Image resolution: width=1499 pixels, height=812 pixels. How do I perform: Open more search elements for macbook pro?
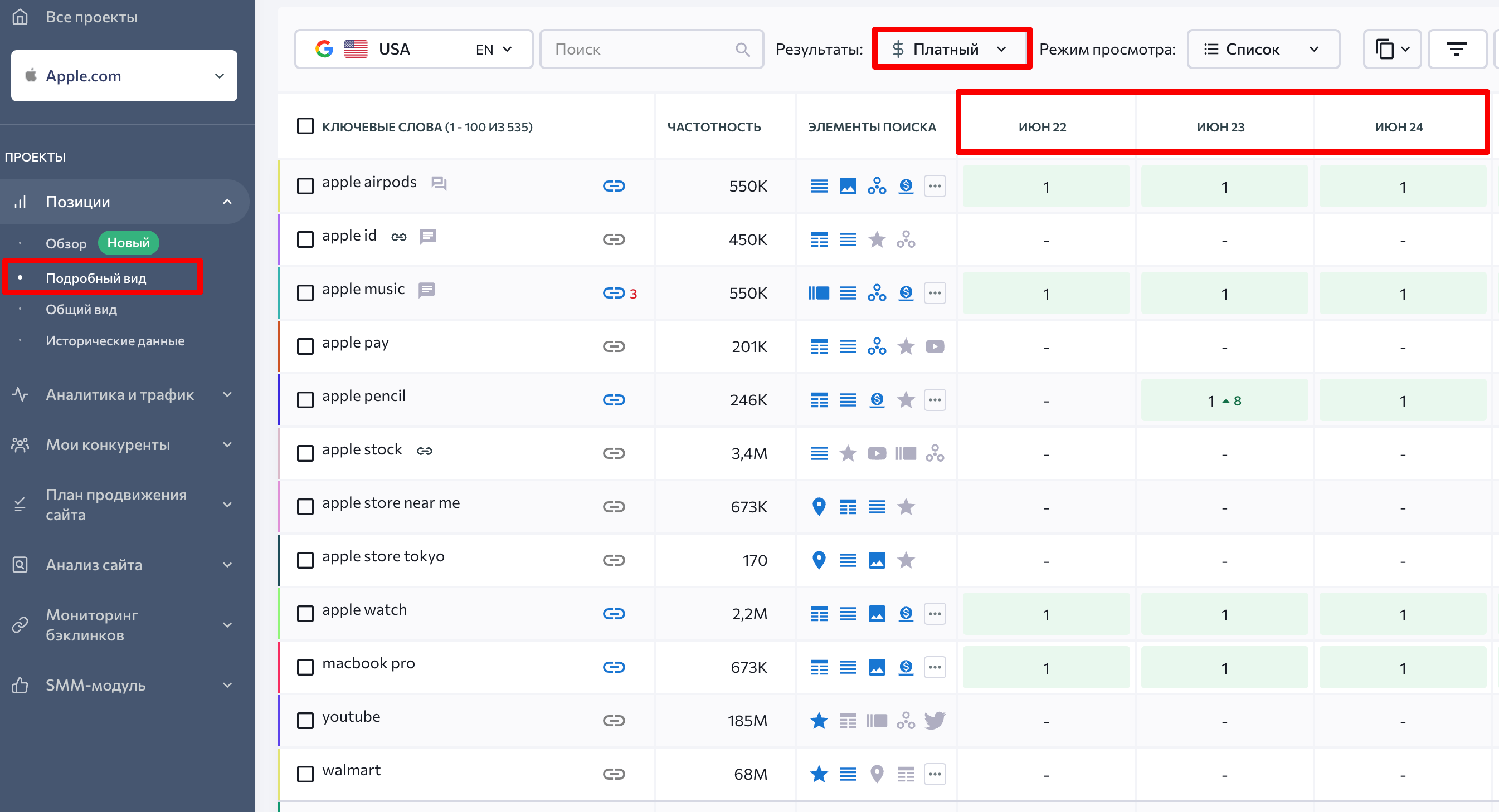point(935,668)
